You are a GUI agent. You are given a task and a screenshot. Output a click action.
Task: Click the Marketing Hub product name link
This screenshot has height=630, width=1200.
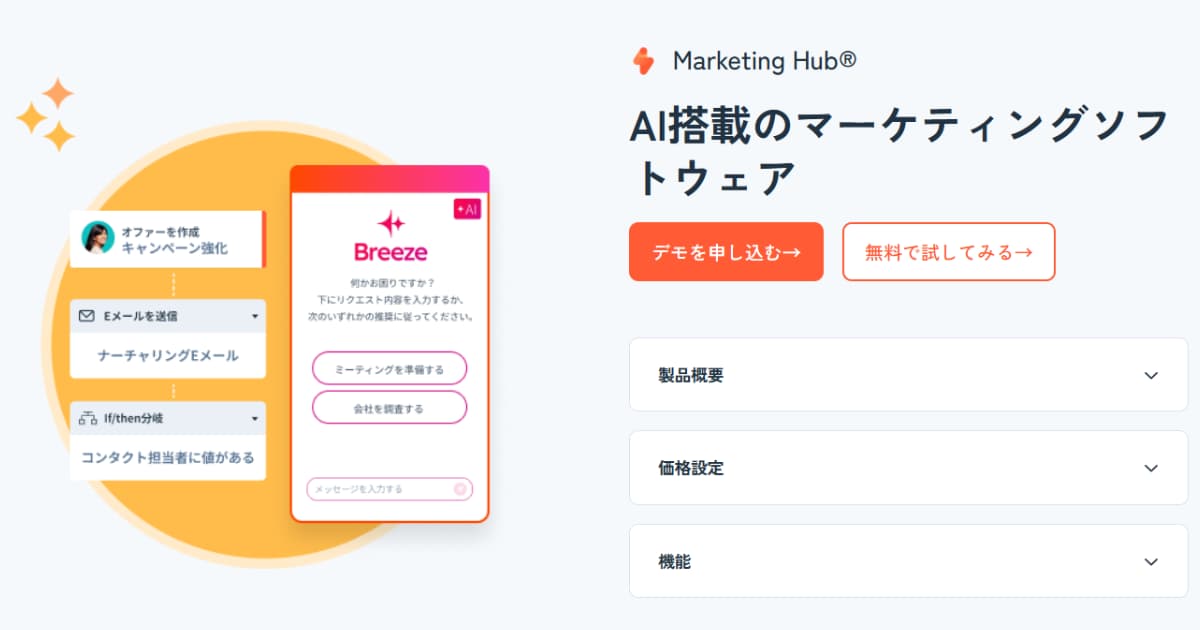click(x=764, y=61)
